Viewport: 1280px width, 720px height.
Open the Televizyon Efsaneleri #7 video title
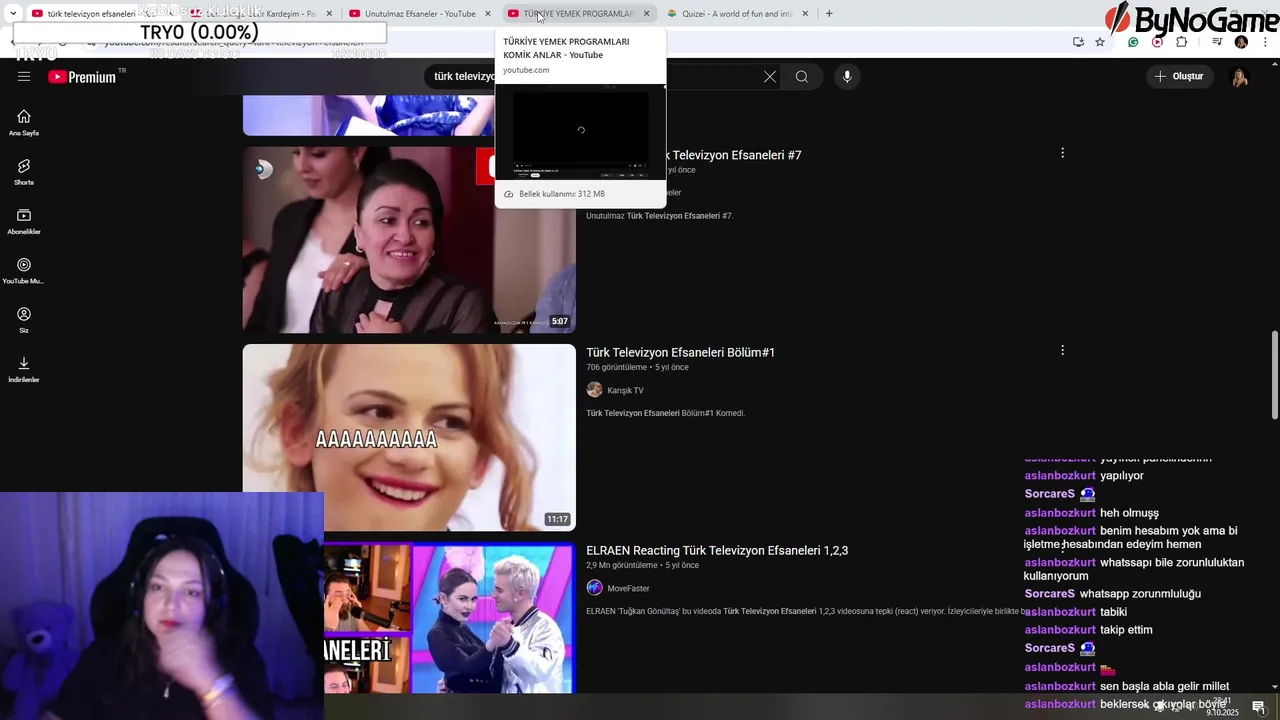pos(736,155)
